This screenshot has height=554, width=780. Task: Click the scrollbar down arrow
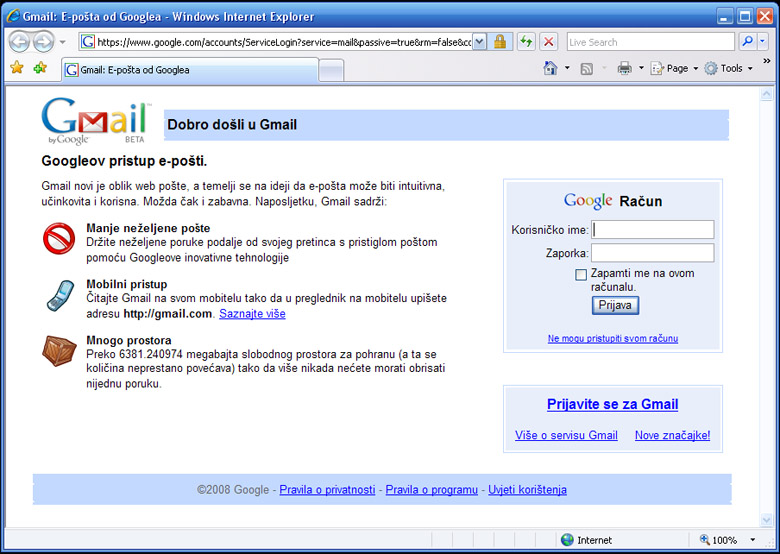(x=766, y=520)
